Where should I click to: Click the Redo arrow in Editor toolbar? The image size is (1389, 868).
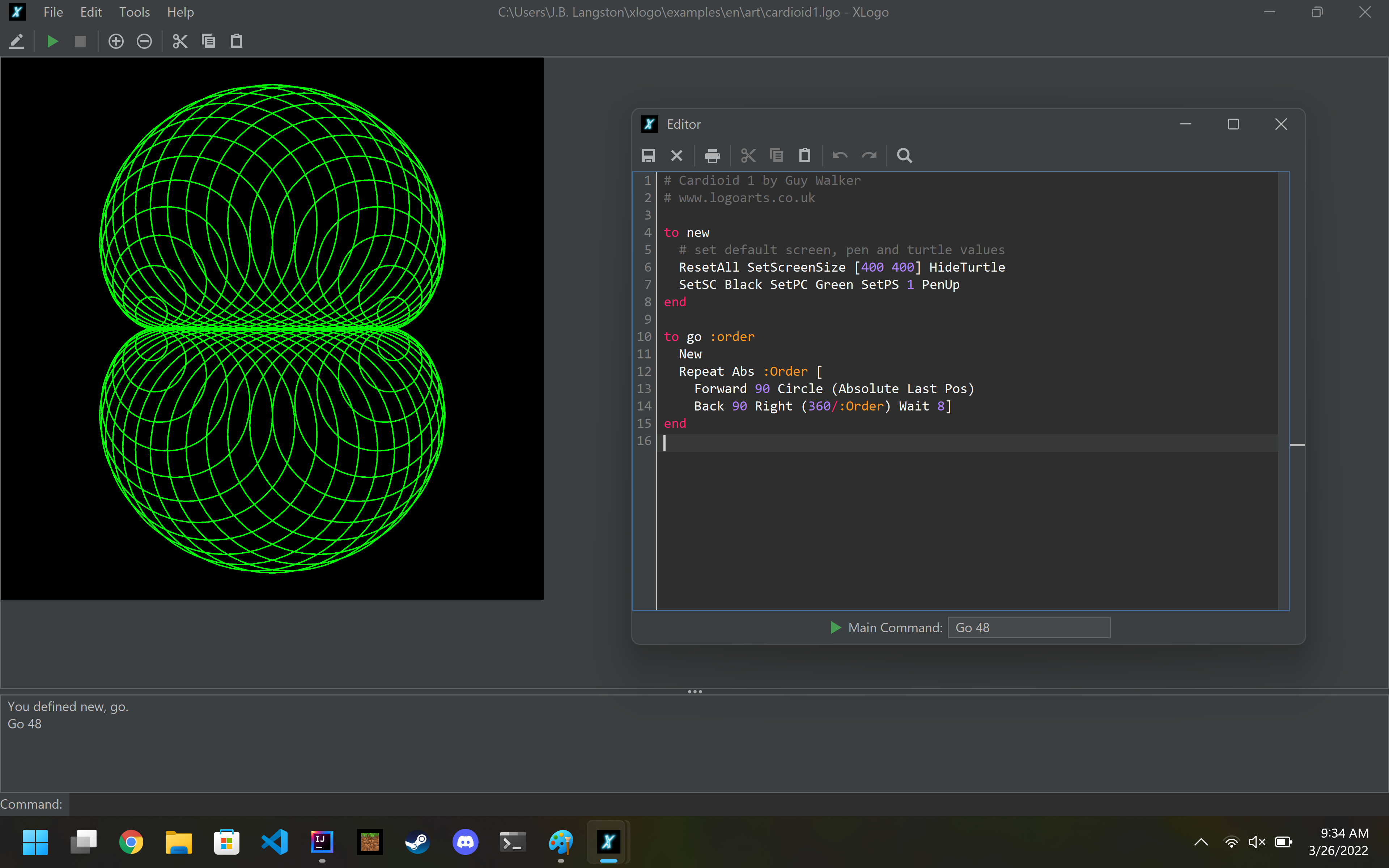pyautogui.click(x=869, y=156)
